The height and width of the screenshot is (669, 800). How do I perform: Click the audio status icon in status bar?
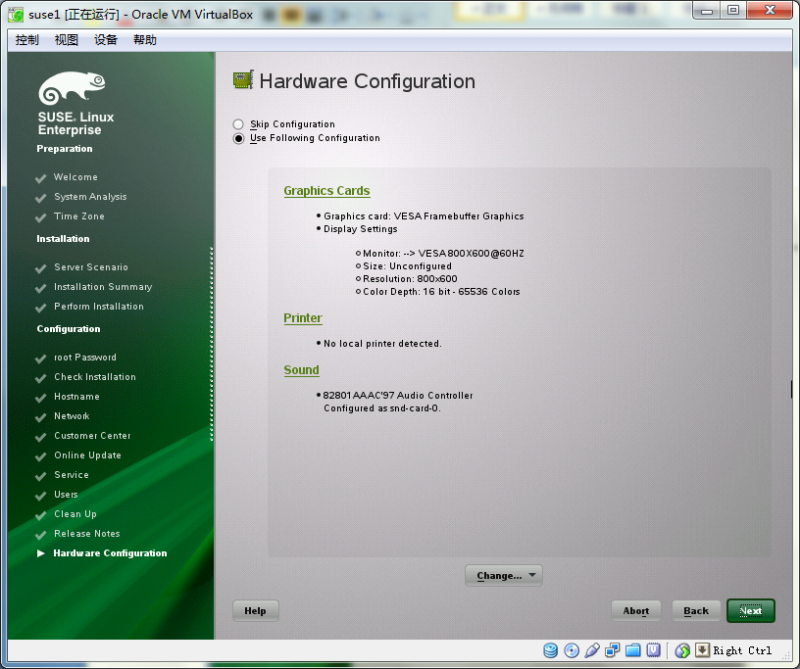pyautogui.click(x=592, y=650)
